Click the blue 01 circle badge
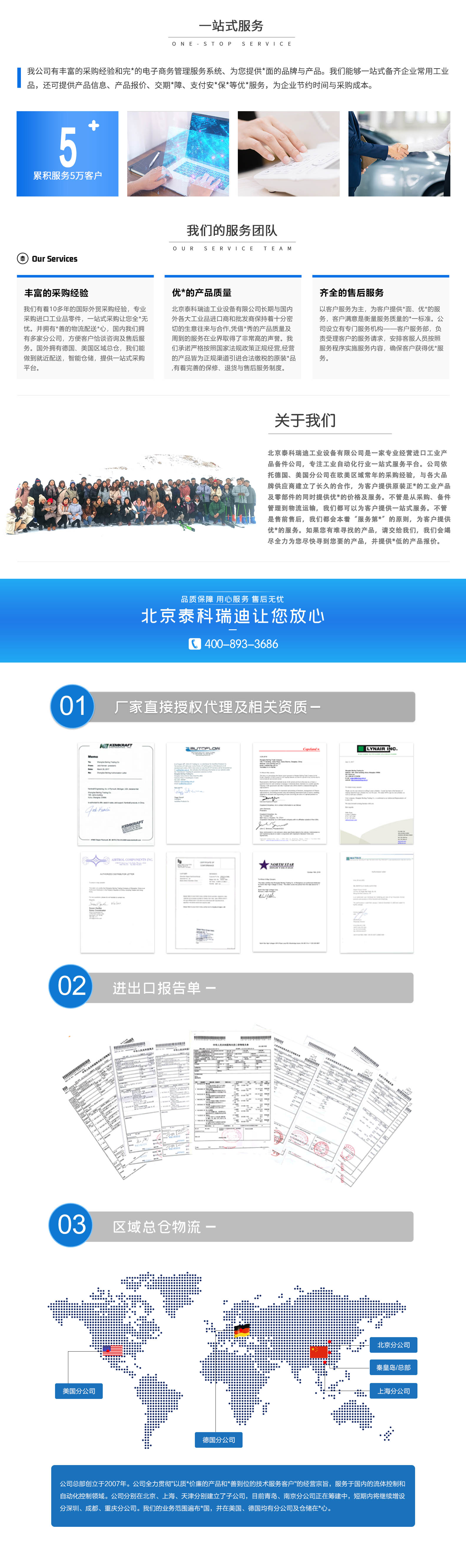Viewport: 466px width, 1568px height. pyautogui.click(x=72, y=706)
